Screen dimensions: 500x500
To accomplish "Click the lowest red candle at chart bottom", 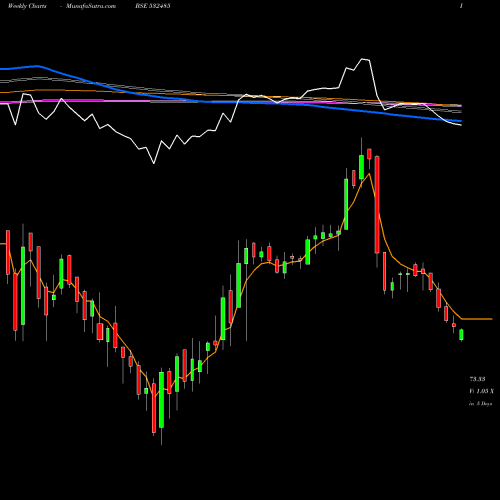I will click(154, 408).
